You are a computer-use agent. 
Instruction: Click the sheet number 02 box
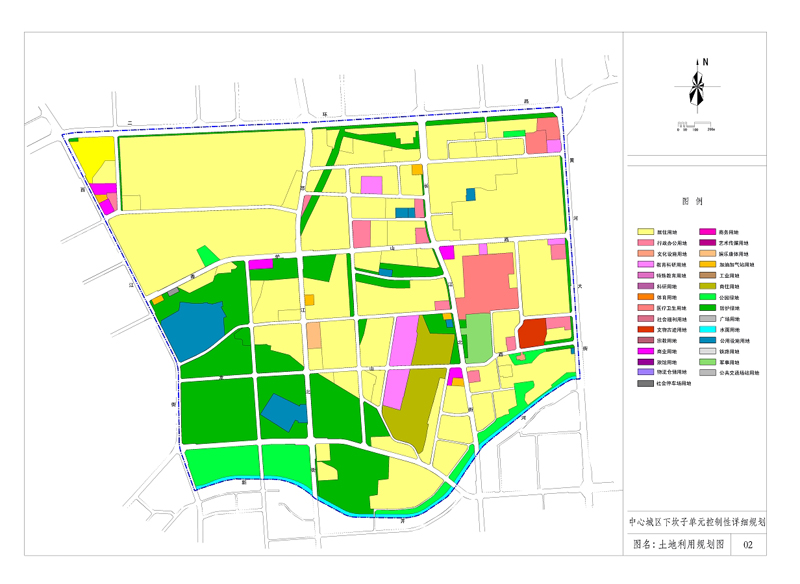tap(748, 546)
